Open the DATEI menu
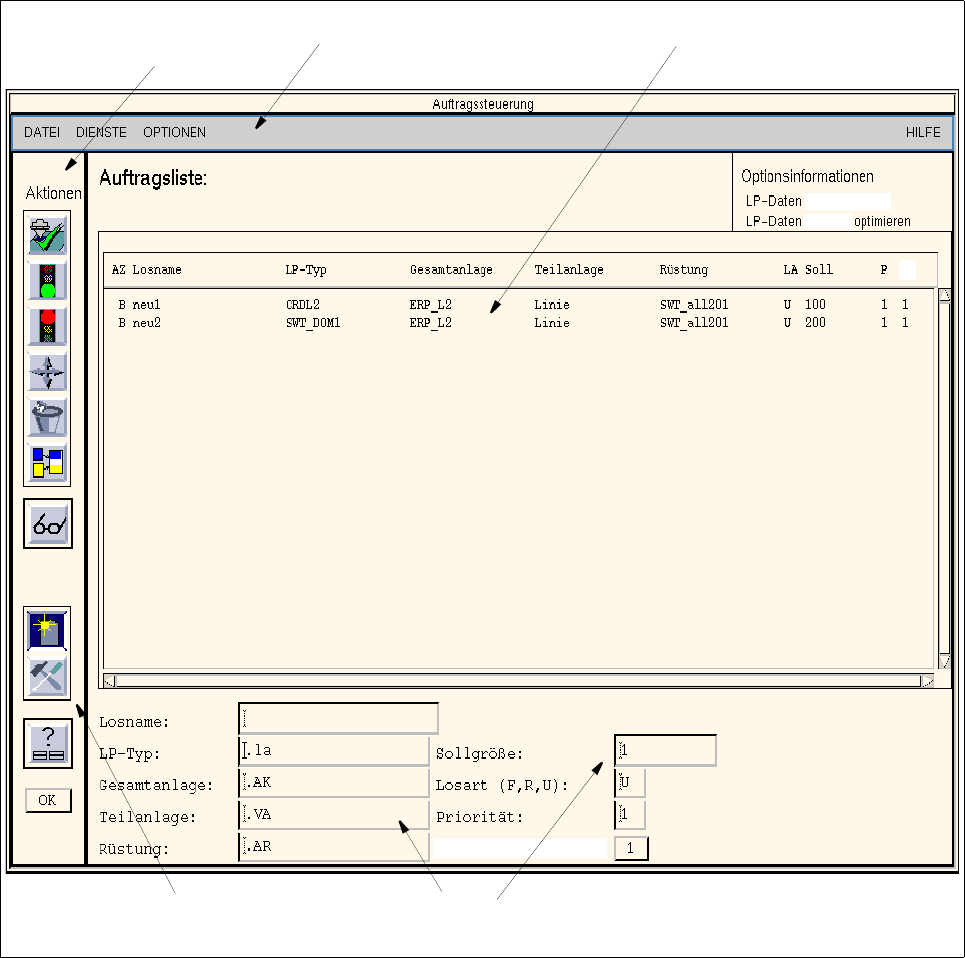 42,132
